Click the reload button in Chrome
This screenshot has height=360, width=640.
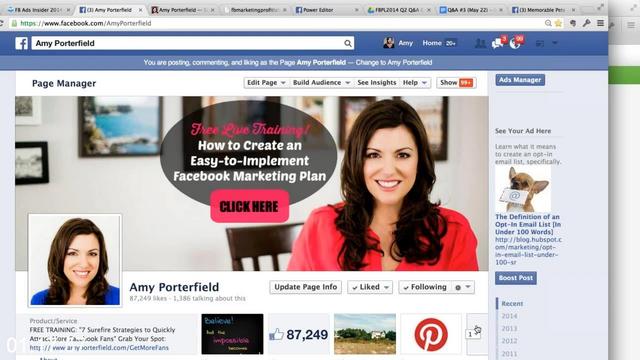2,23
